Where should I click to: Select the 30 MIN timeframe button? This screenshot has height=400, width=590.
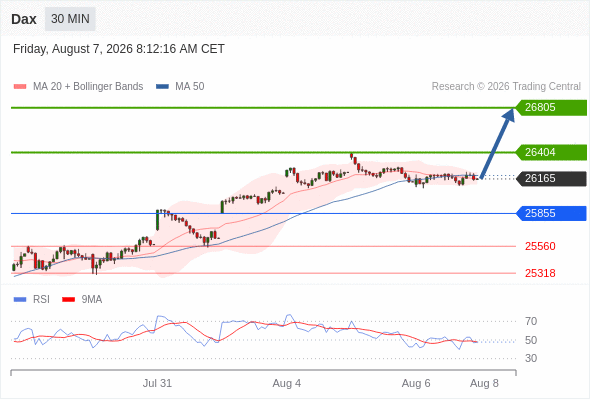(70, 19)
